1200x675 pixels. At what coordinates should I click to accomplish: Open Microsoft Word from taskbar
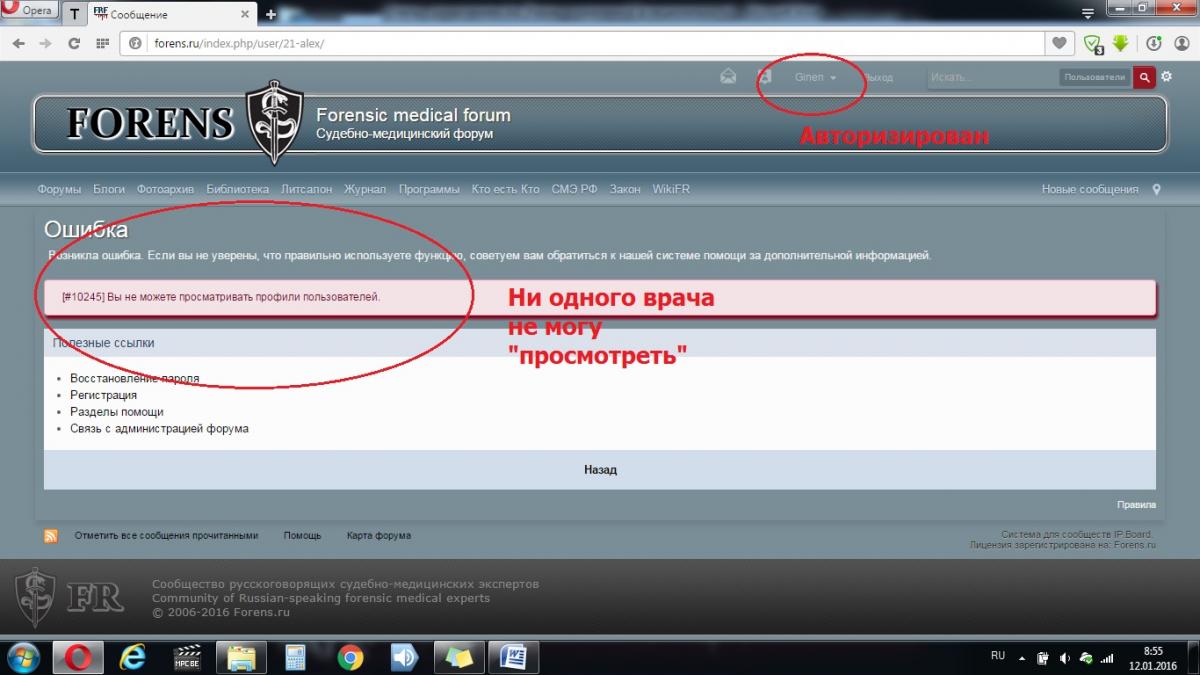tap(513, 657)
